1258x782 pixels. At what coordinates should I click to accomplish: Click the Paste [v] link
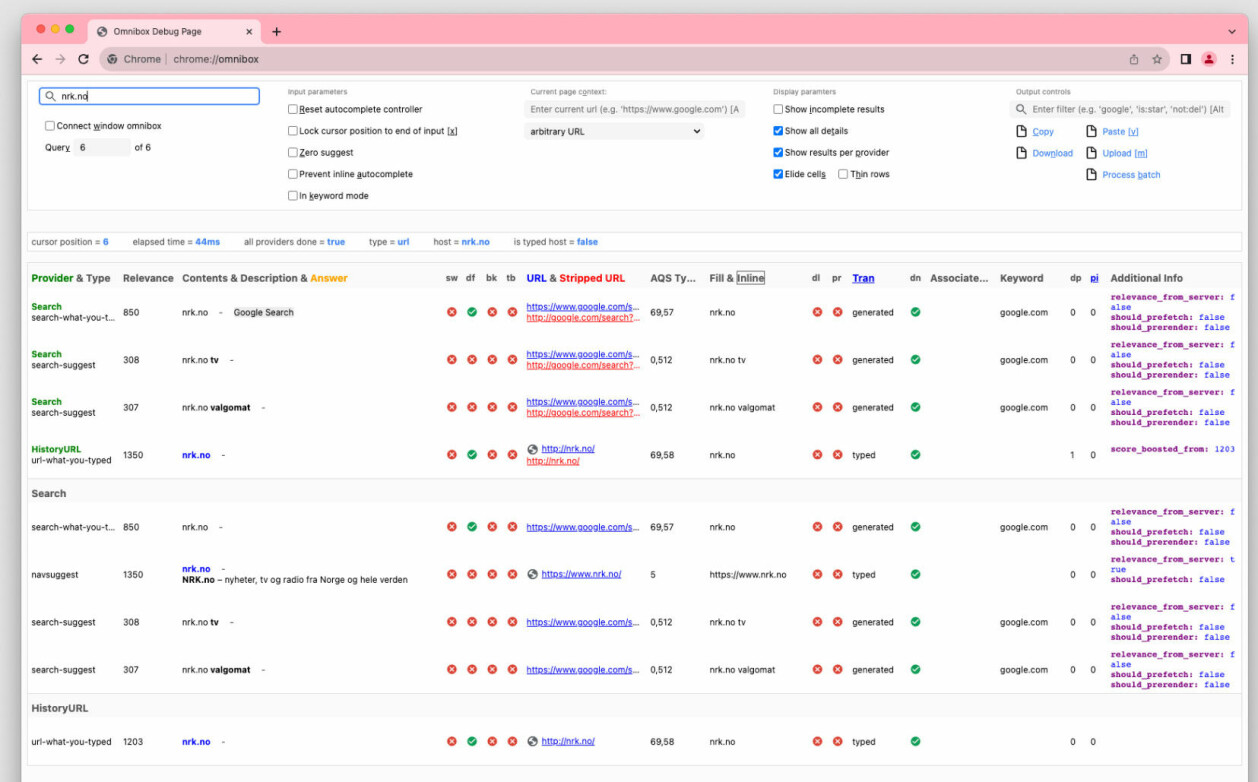point(1120,132)
